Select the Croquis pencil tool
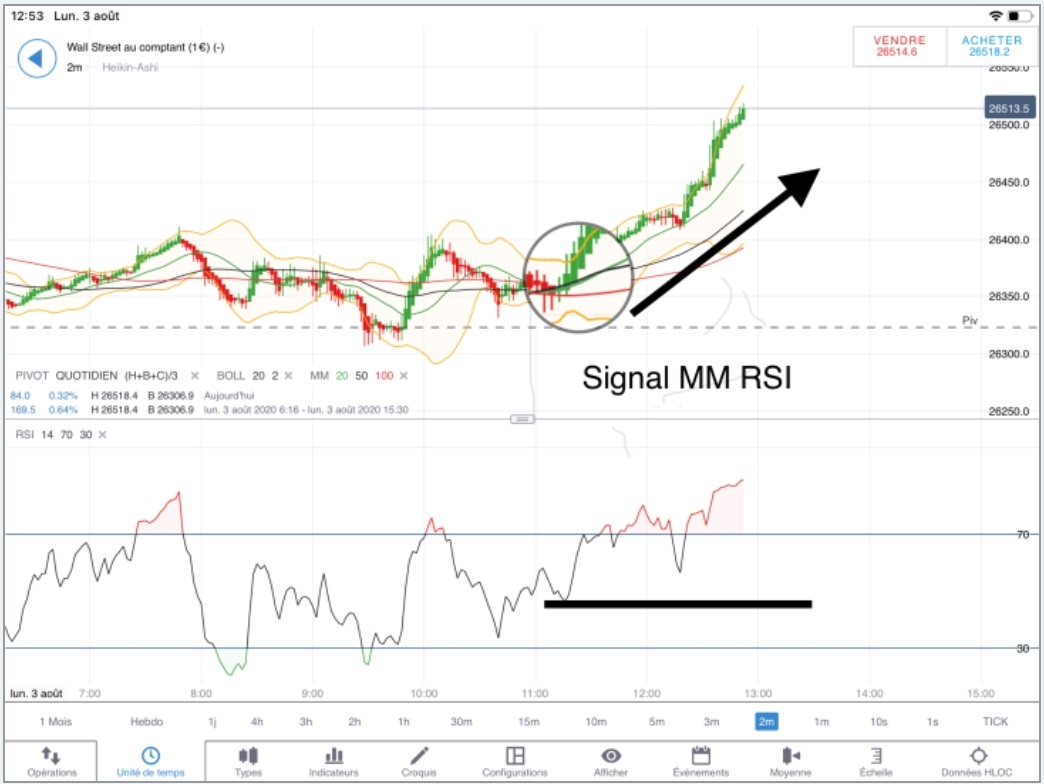Viewport: 1044px width, 784px height. [419, 755]
